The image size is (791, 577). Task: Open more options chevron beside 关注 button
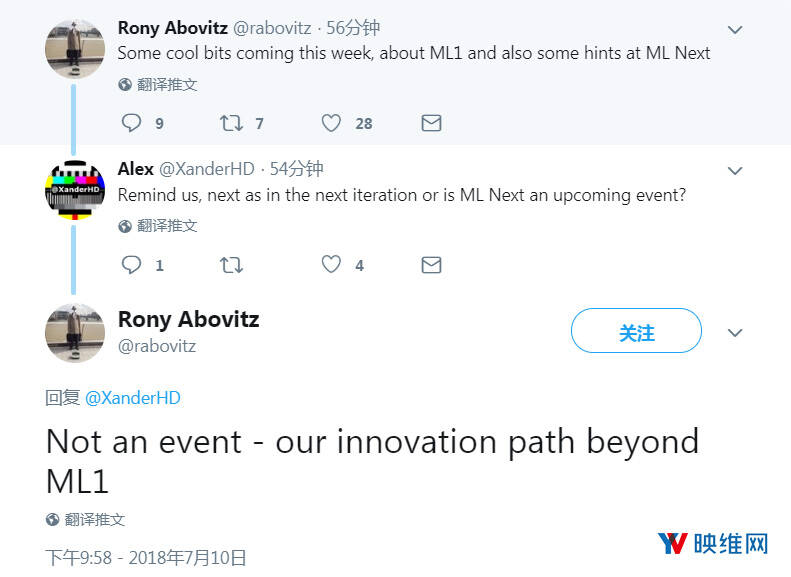click(735, 332)
